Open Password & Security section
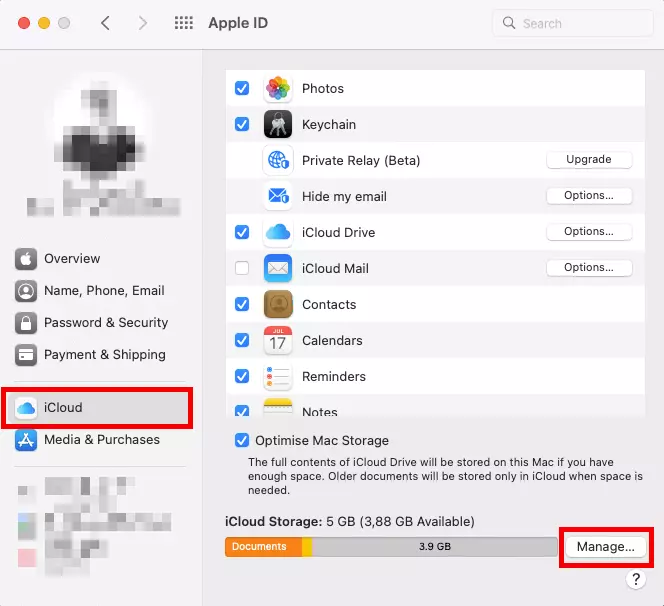The height and width of the screenshot is (606, 664). pos(105,323)
